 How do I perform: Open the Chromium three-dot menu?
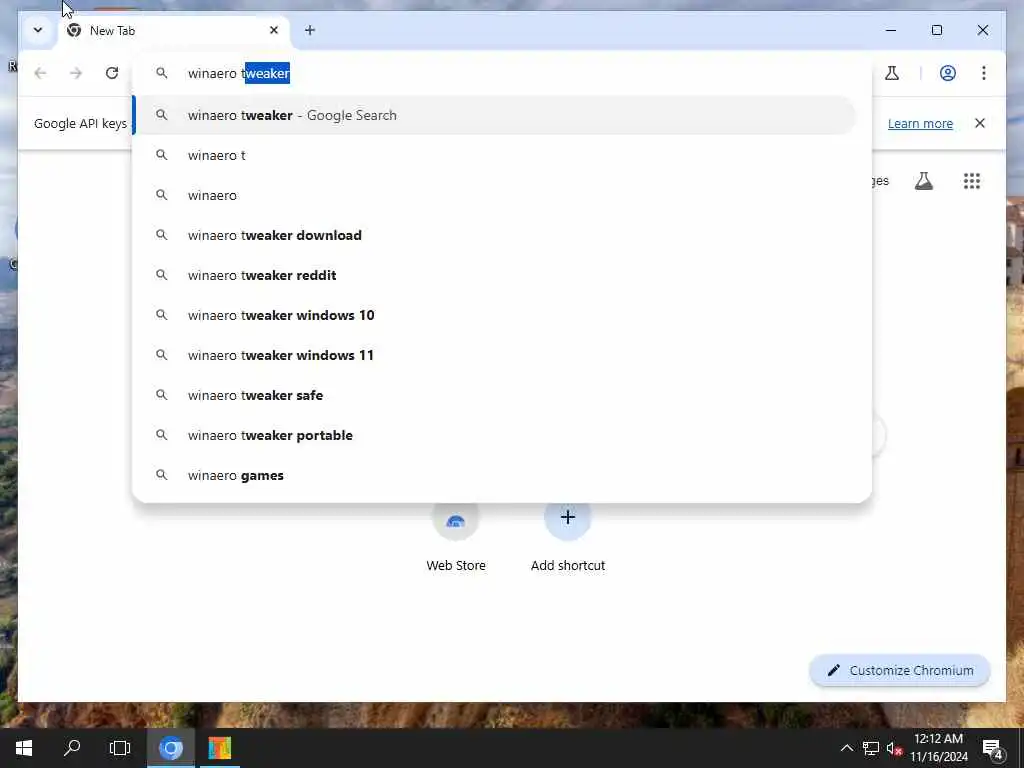(x=984, y=73)
